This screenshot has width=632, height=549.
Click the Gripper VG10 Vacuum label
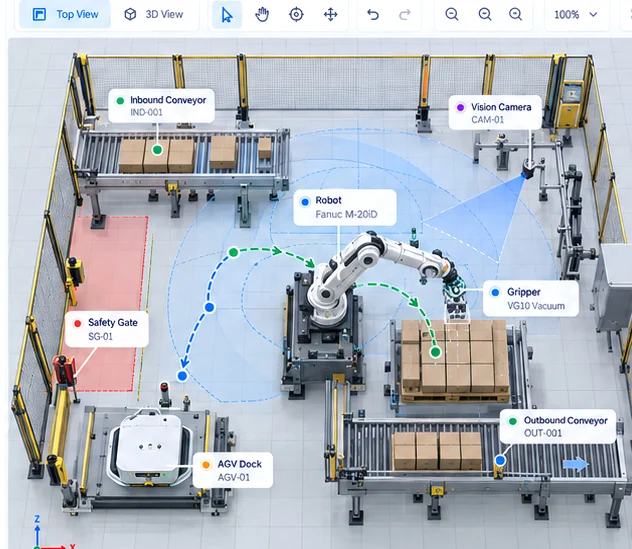pyautogui.click(x=531, y=298)
